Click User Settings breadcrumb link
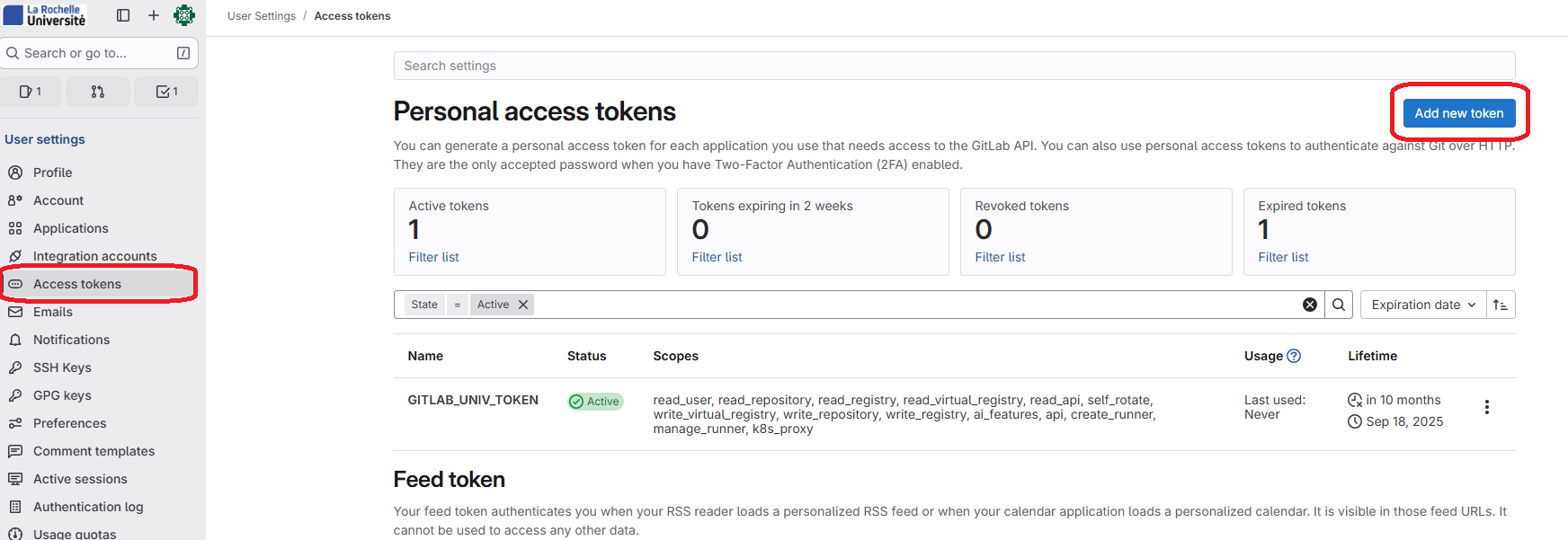This screenshot has height=540, width=1568. 262,16
